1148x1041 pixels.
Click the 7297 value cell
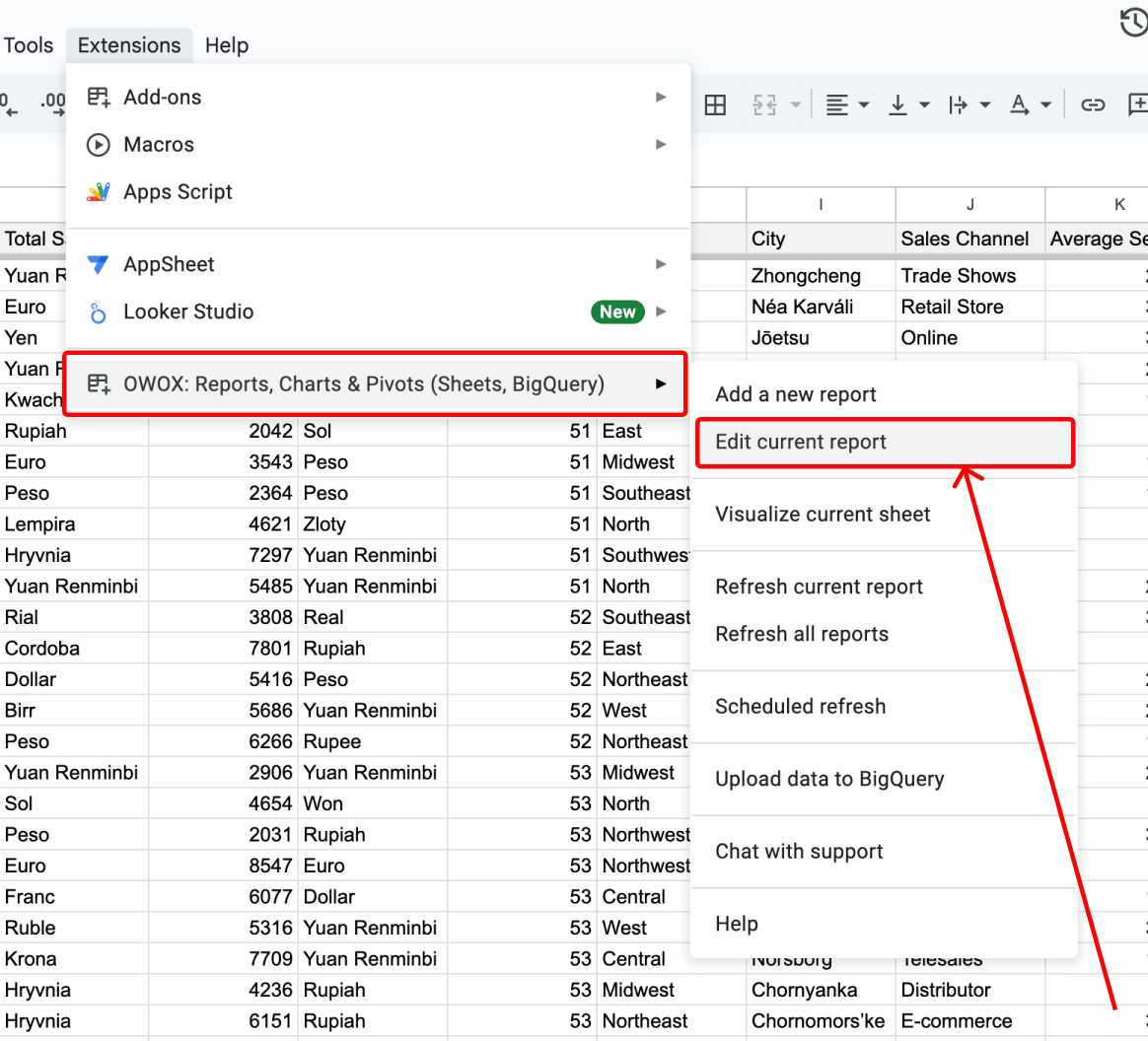coord(224,555)
